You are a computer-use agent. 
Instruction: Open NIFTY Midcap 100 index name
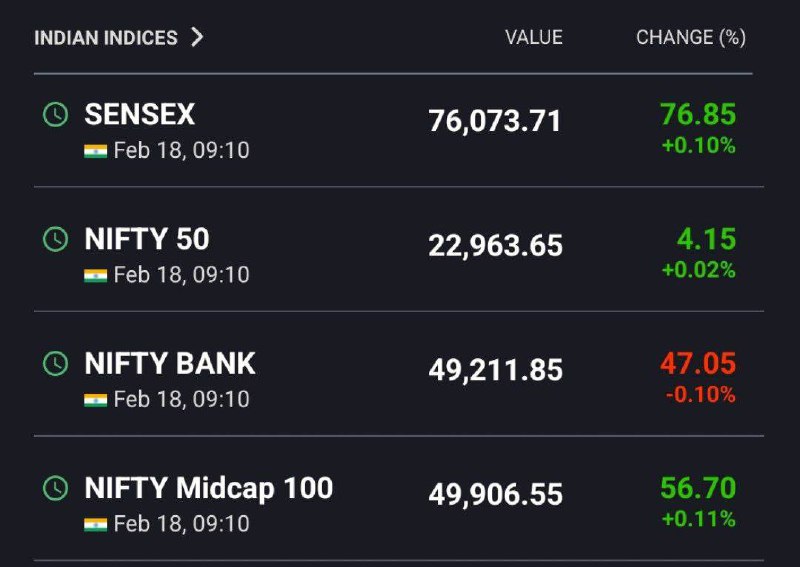pyautogui.click(x=209, y=488)
